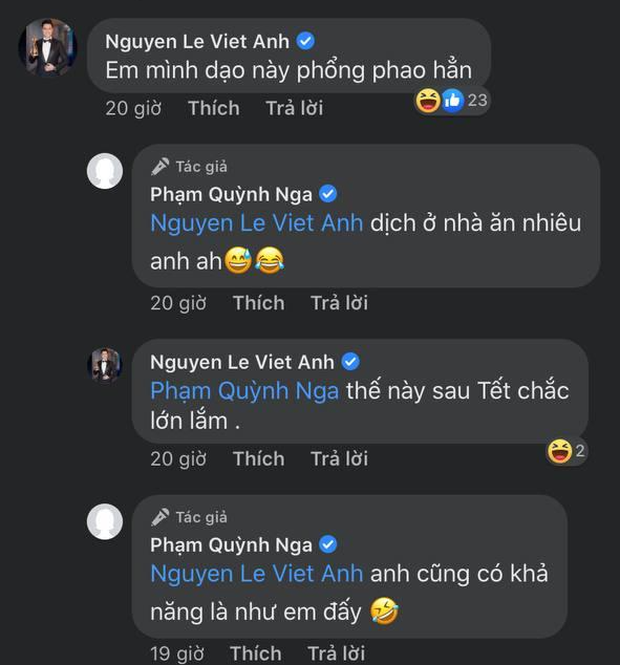
Task: Open tagged Phạm Quỳnh Nga link in reply
Action: tap(243, 390)
